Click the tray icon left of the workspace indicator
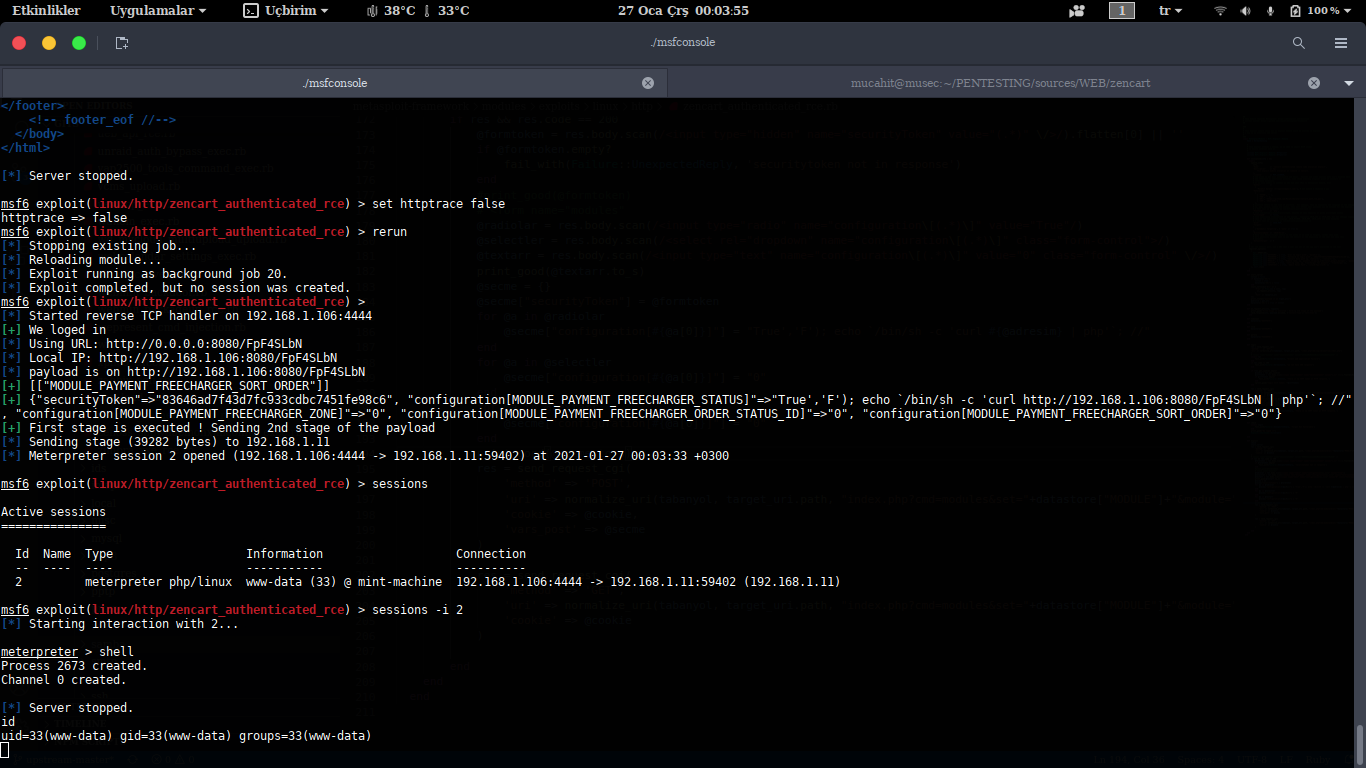1366x768 pixels. pos(1077,11)
